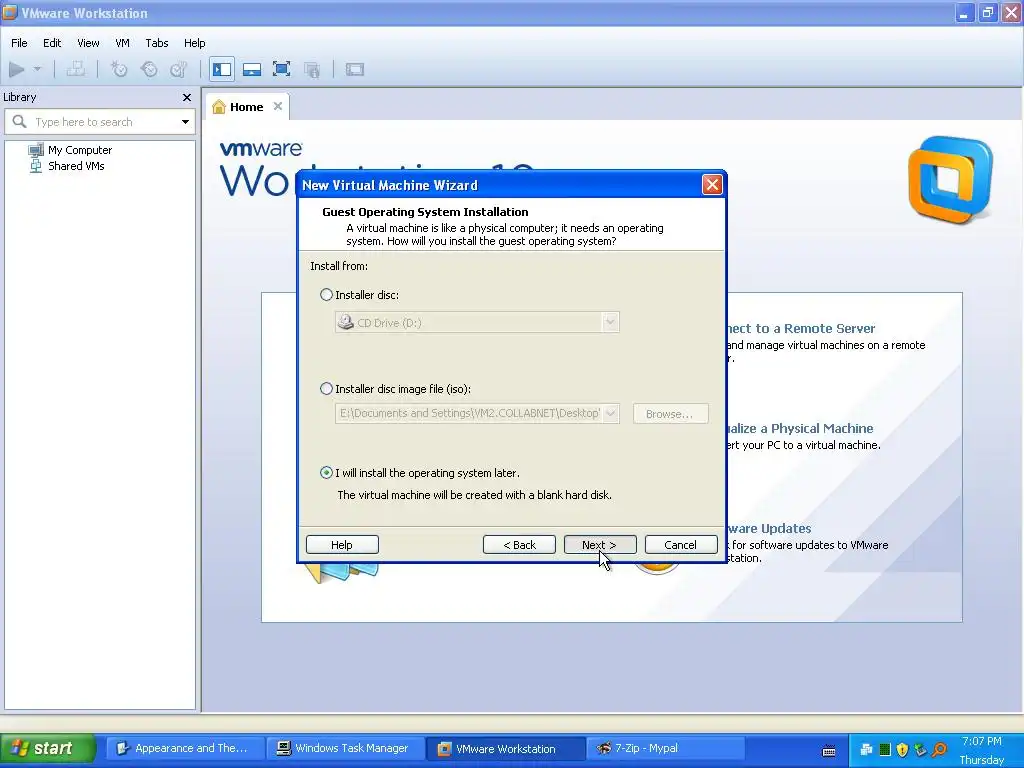Proceed with the Next > button
Viewport: 1024px width, 768px height.
600,545
